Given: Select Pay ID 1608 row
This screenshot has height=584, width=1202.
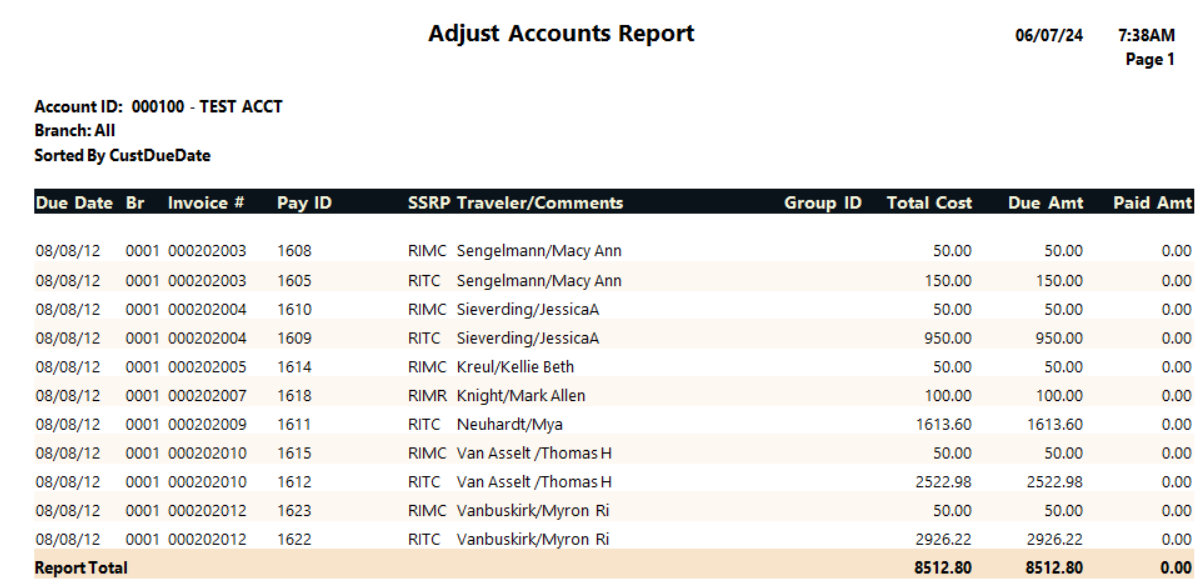Looking at the screenshot, I should (614, 251).
